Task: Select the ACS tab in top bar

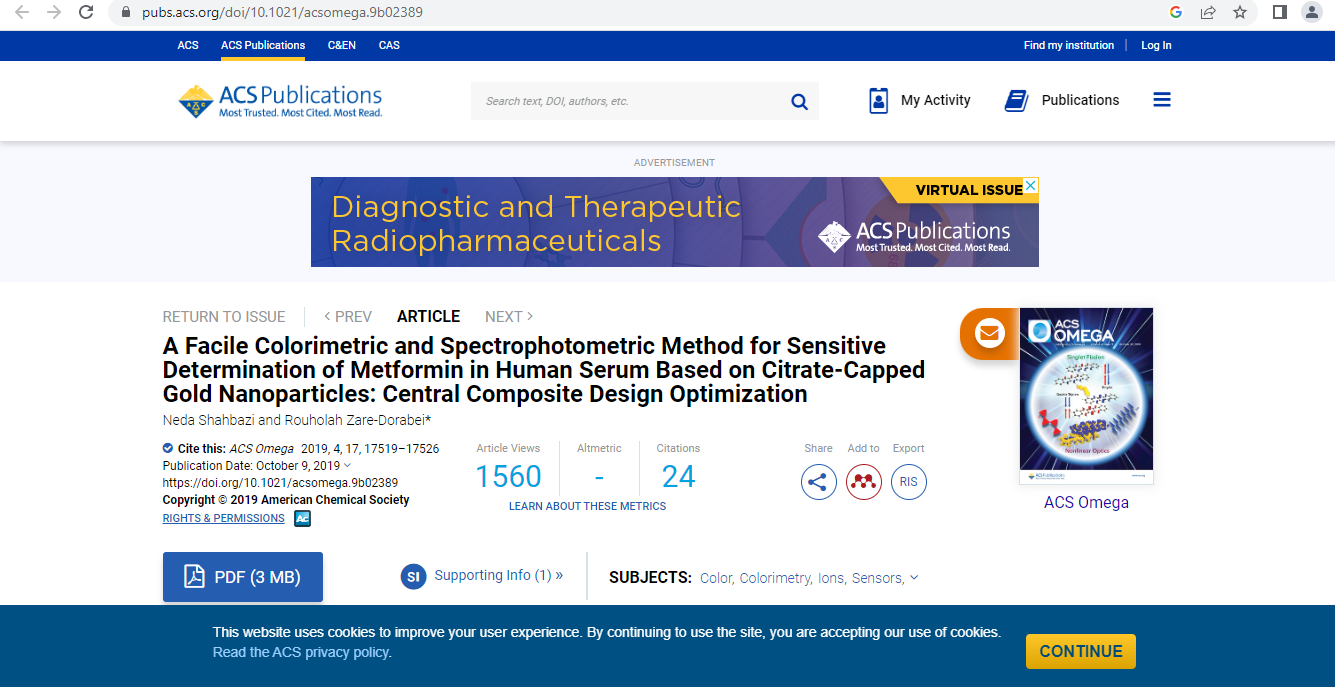Action: 188,45
